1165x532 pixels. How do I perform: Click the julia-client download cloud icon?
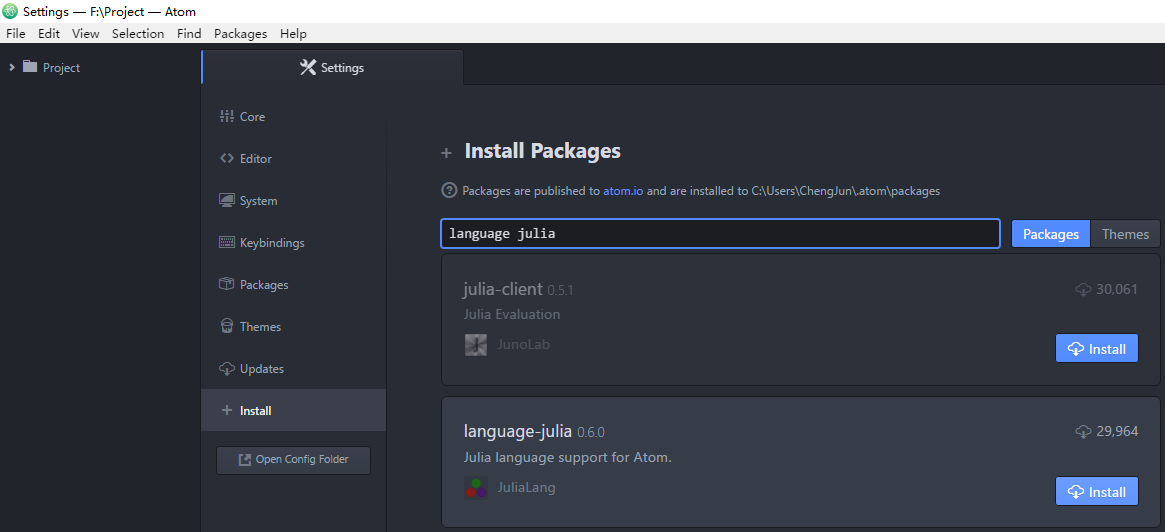pyautogui.click(x=1083, y=289)
